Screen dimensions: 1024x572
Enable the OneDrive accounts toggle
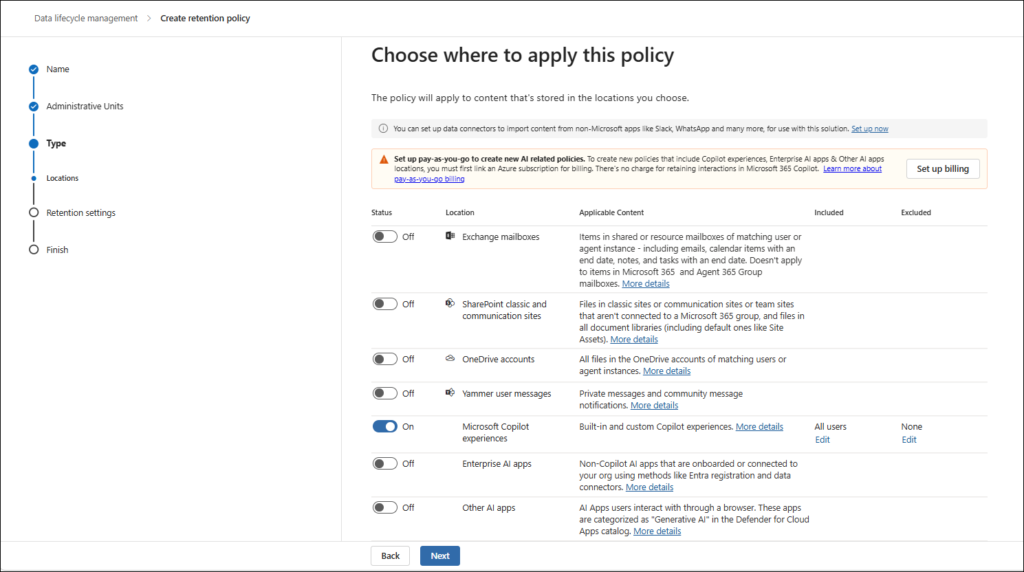click(x=385, y=359)
